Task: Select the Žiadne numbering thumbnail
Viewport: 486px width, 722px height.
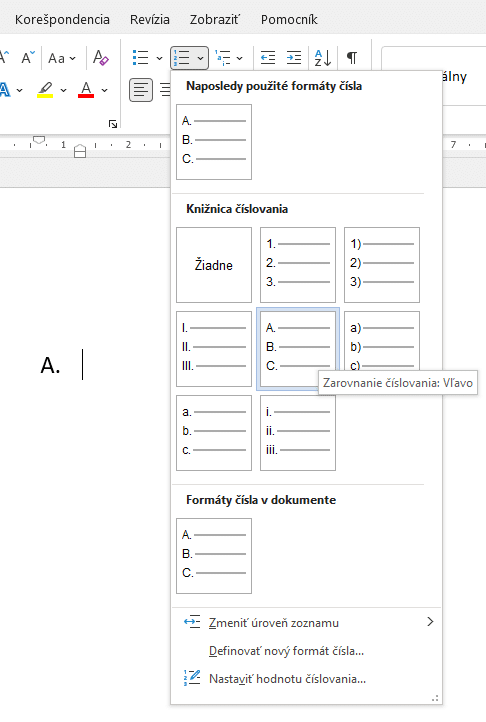Action: pos(214,265)
